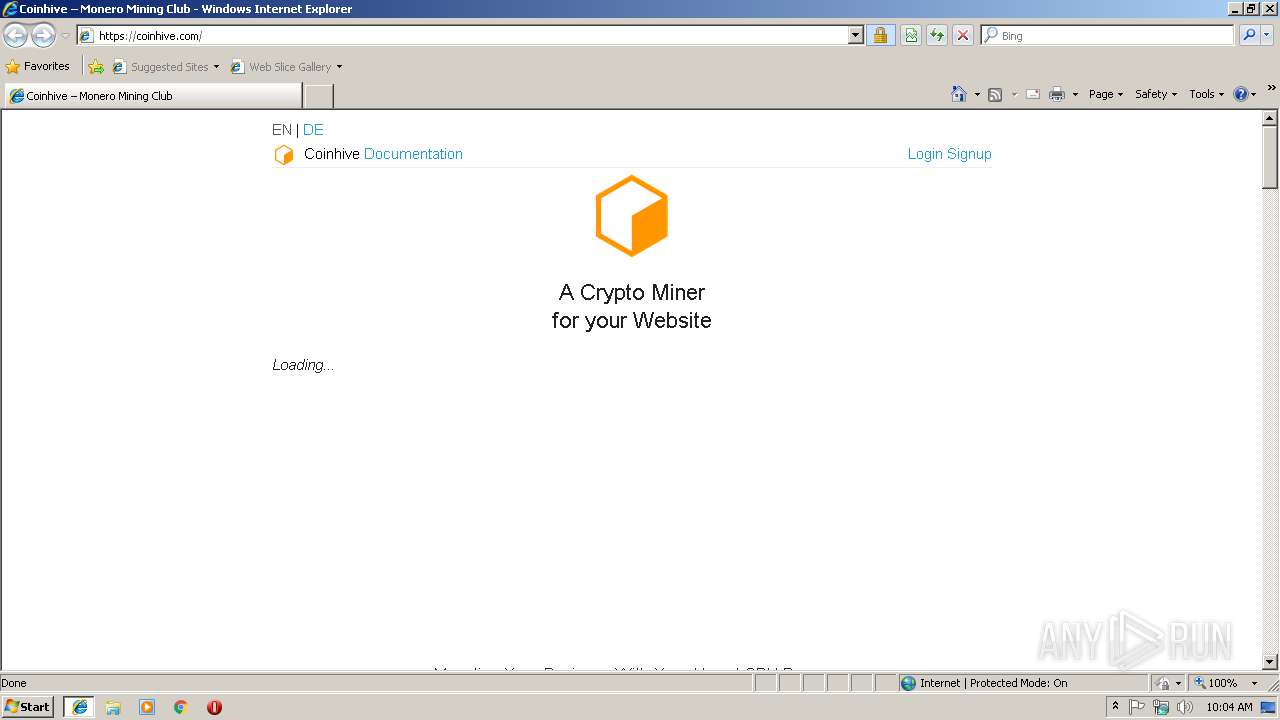Open Web Slice Gallery in favorites bar
The height and width of the screenshot is (720, 1280).
click(x=287, y=67)
